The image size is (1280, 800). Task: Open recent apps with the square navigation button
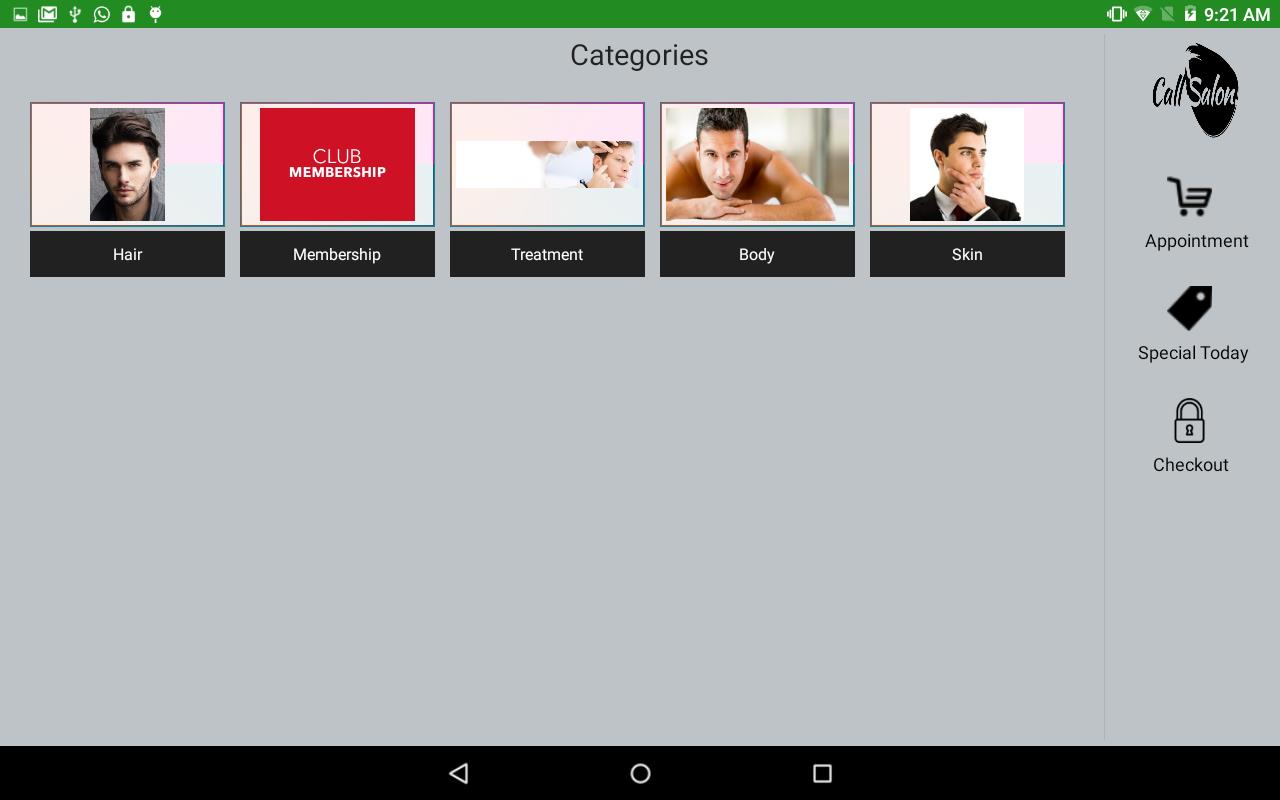(x=820, y=773)
